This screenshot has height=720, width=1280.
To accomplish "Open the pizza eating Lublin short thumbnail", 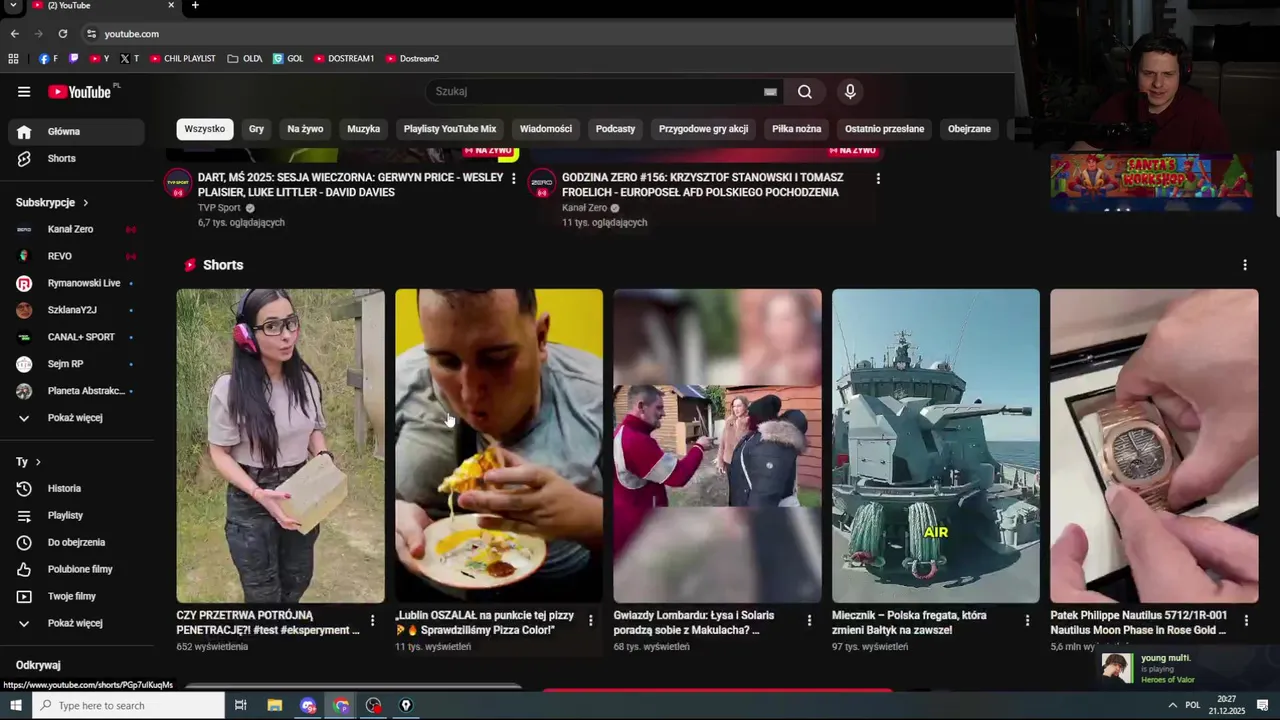I will [x=499, y=446].
